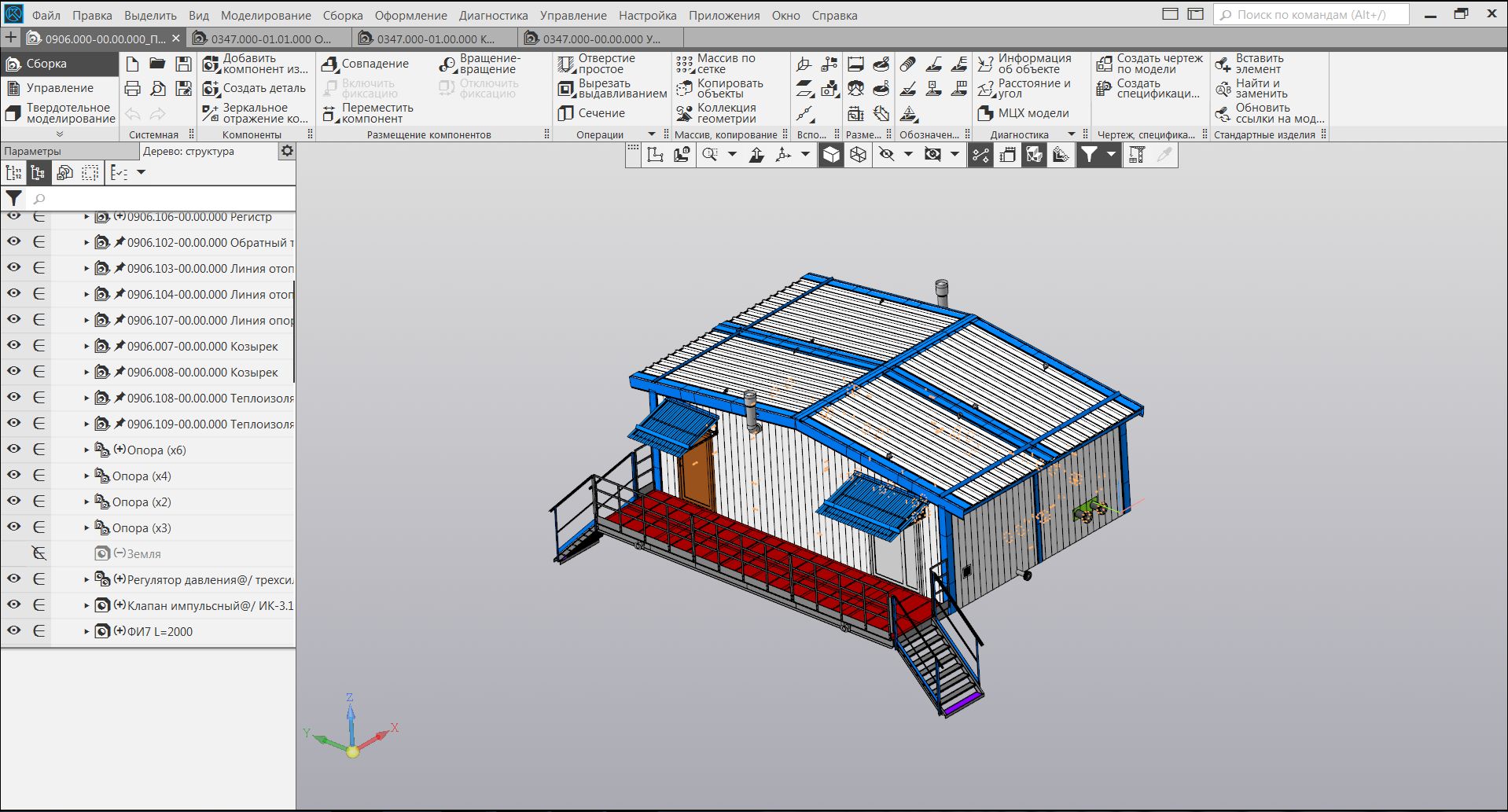
Task: Click the Print icon in the system toolbar
Action: tap(132, 88)
